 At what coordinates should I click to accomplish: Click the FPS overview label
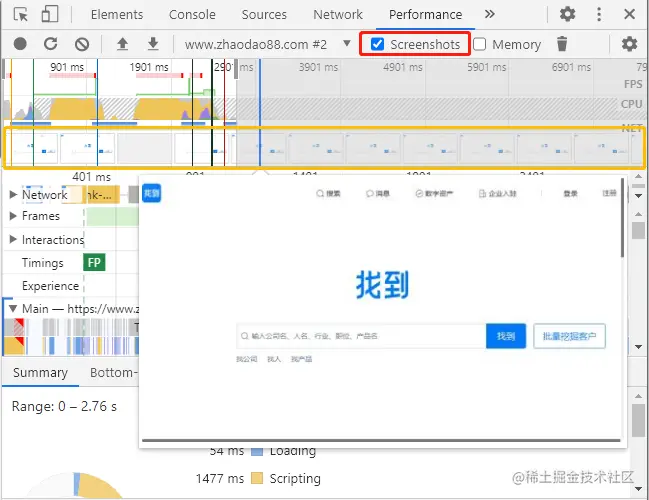633,84
